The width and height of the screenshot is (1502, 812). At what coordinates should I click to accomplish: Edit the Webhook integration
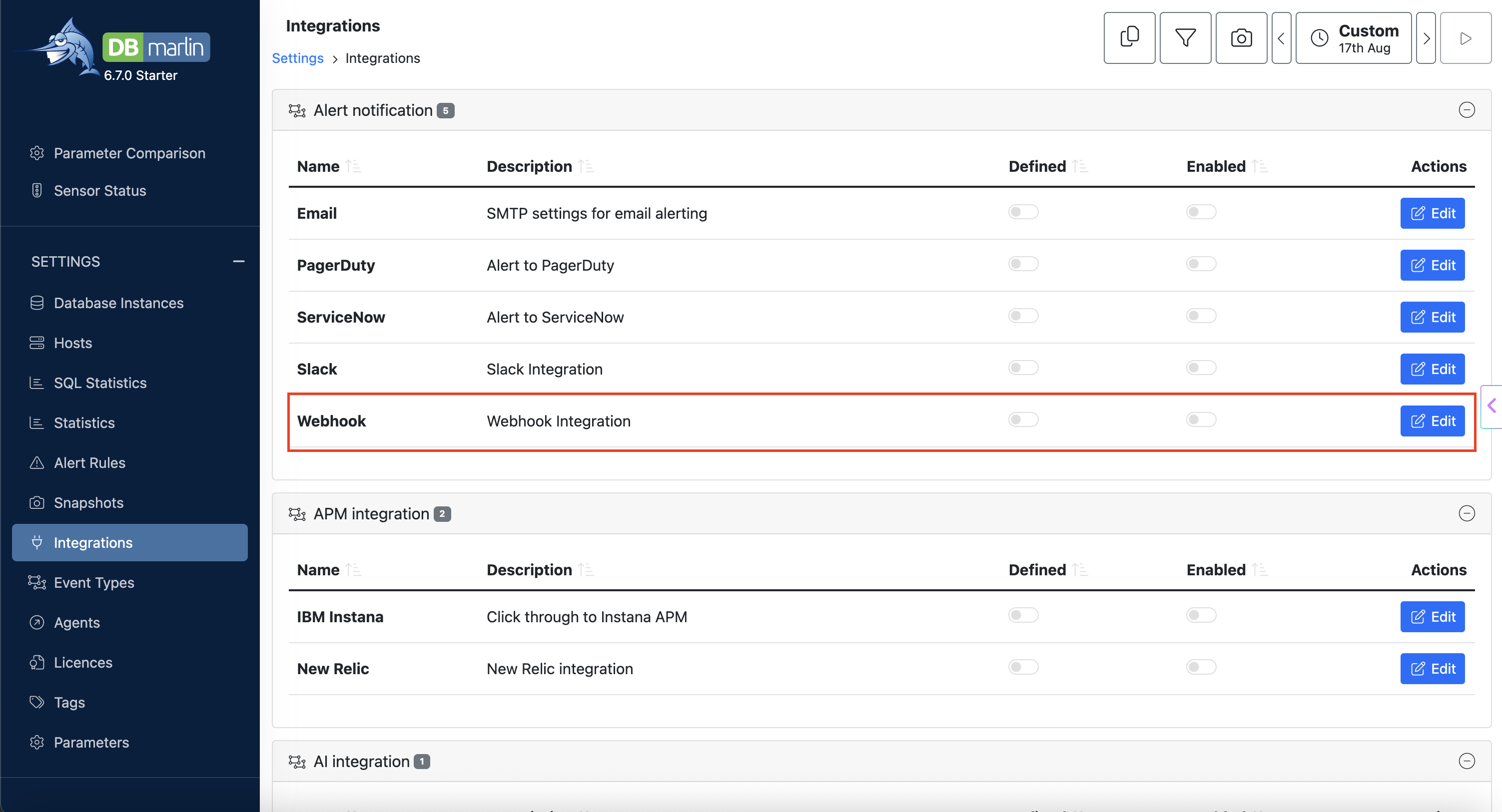tap(1433, 421)
